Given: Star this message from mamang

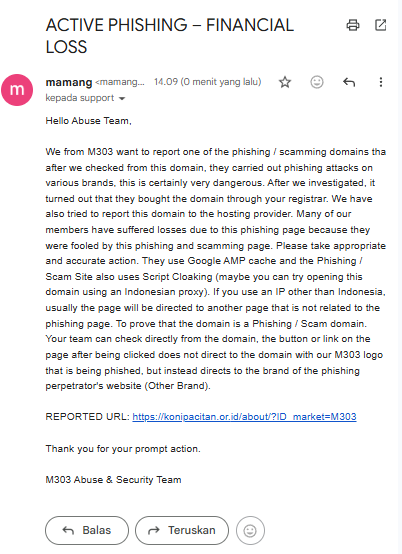Looking at the screenshot, I should 285,82.
